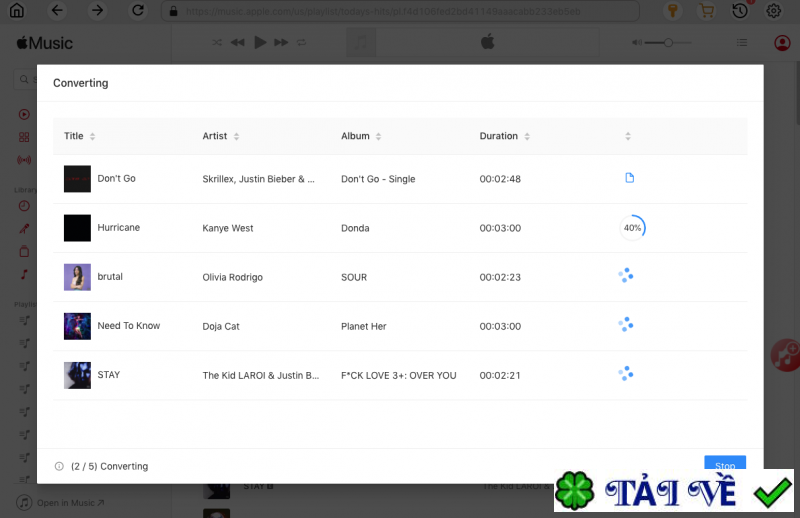The width and height of the screenshot is (800, 518).
Task: Navigate forward with the right arrow
Action: click(x=97, y=10)
